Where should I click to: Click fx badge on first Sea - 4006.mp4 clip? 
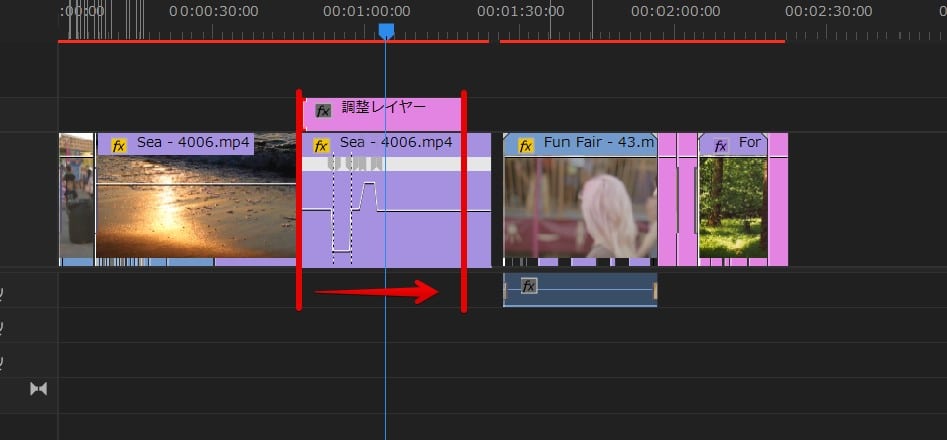coord(119,145)
